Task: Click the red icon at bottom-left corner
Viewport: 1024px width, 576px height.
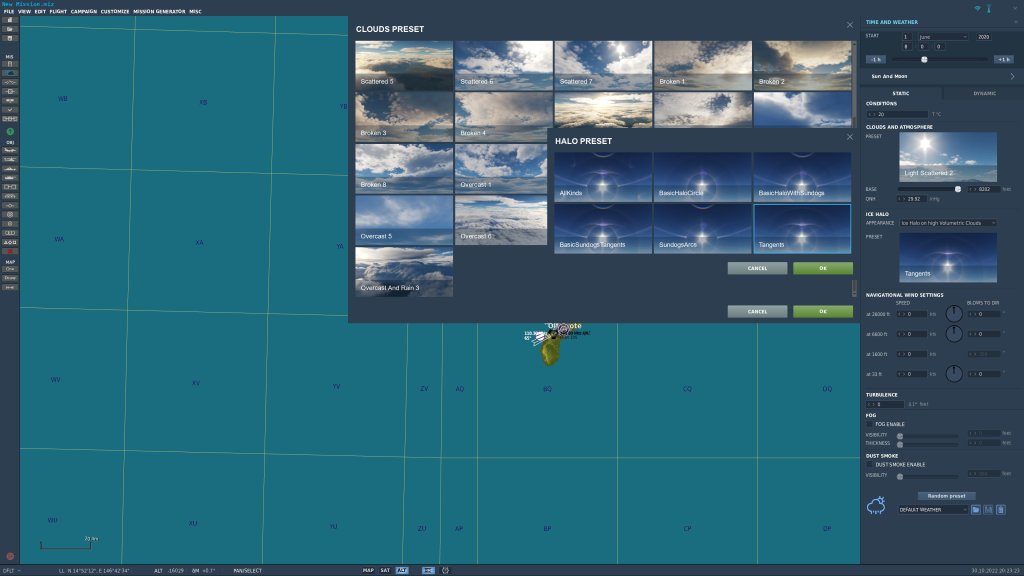Action: tap(10, 556)
